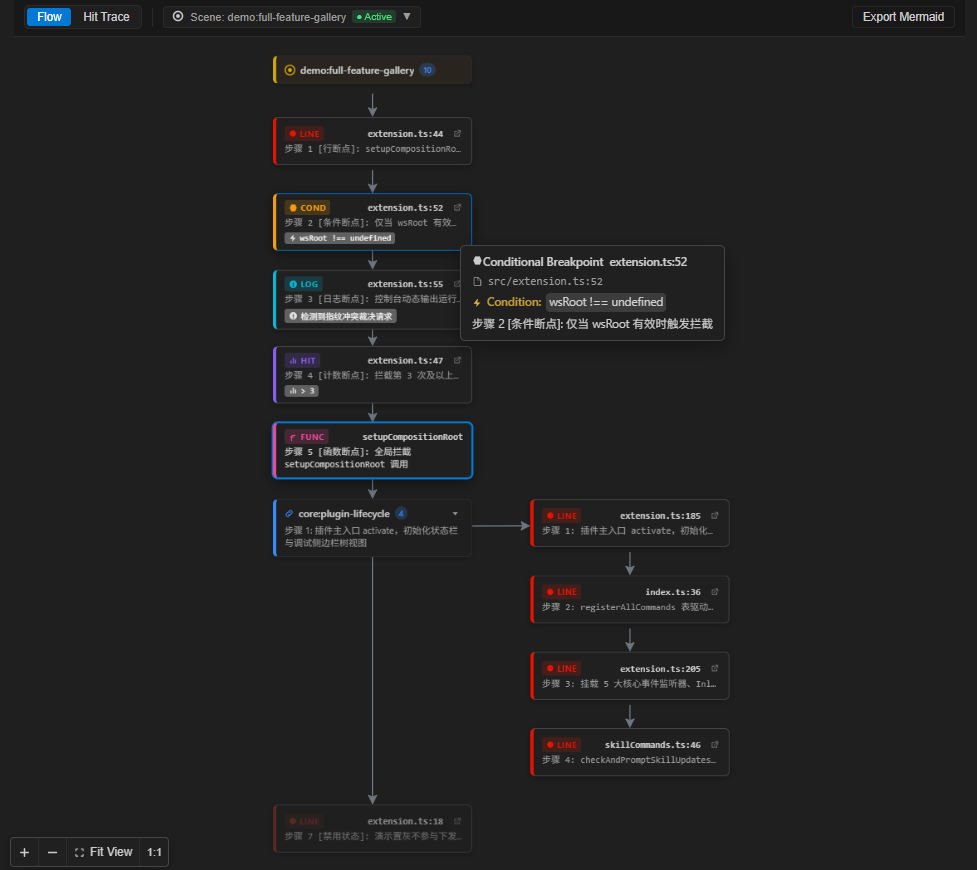Switch to the Flow tab
Viewport: 977px width, 870px height.
49,17
